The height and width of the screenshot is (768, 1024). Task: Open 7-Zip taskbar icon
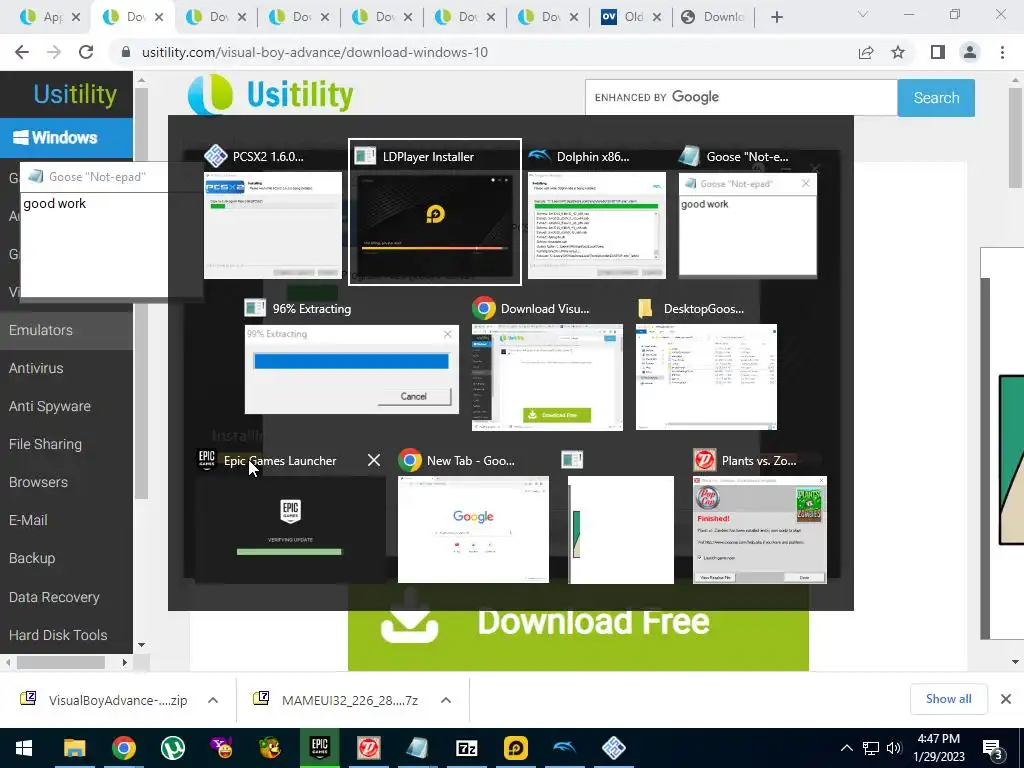[466, 748]
